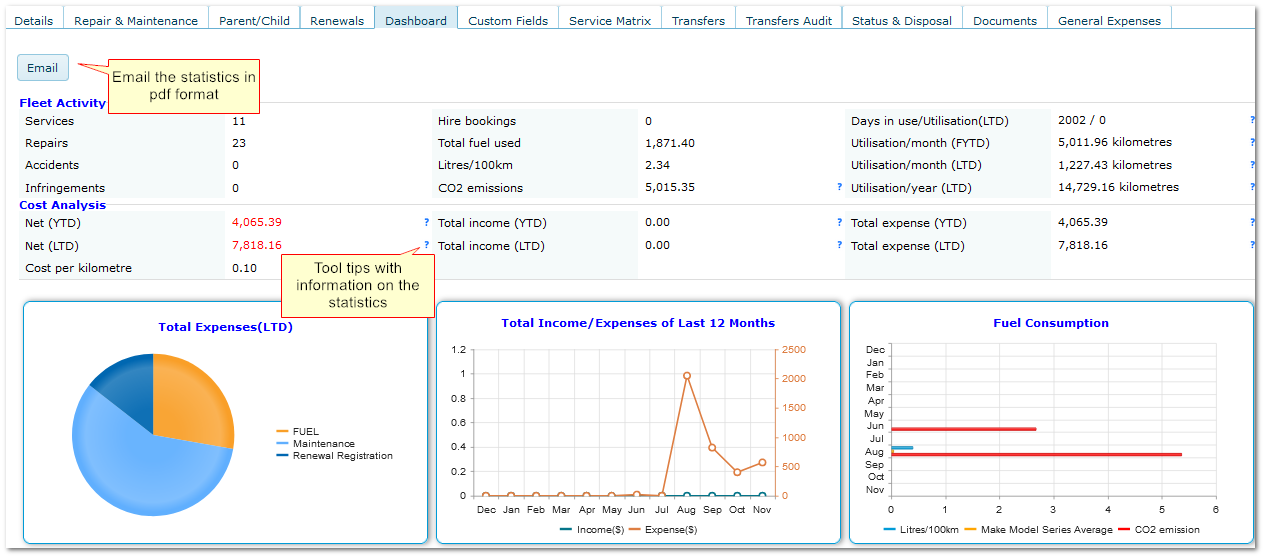Viewport: 1265px width, 558px height.
Task: Toggle Renewal Registration legend entry
Action: coord(342,456)
